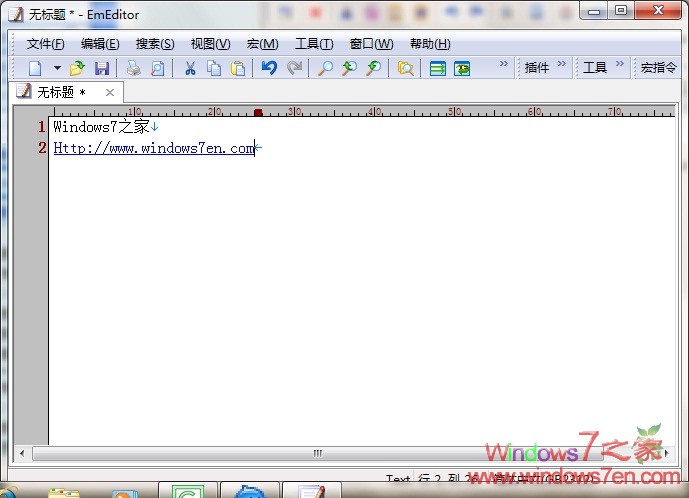Open the New file dropdown arrow

point(57,68)
